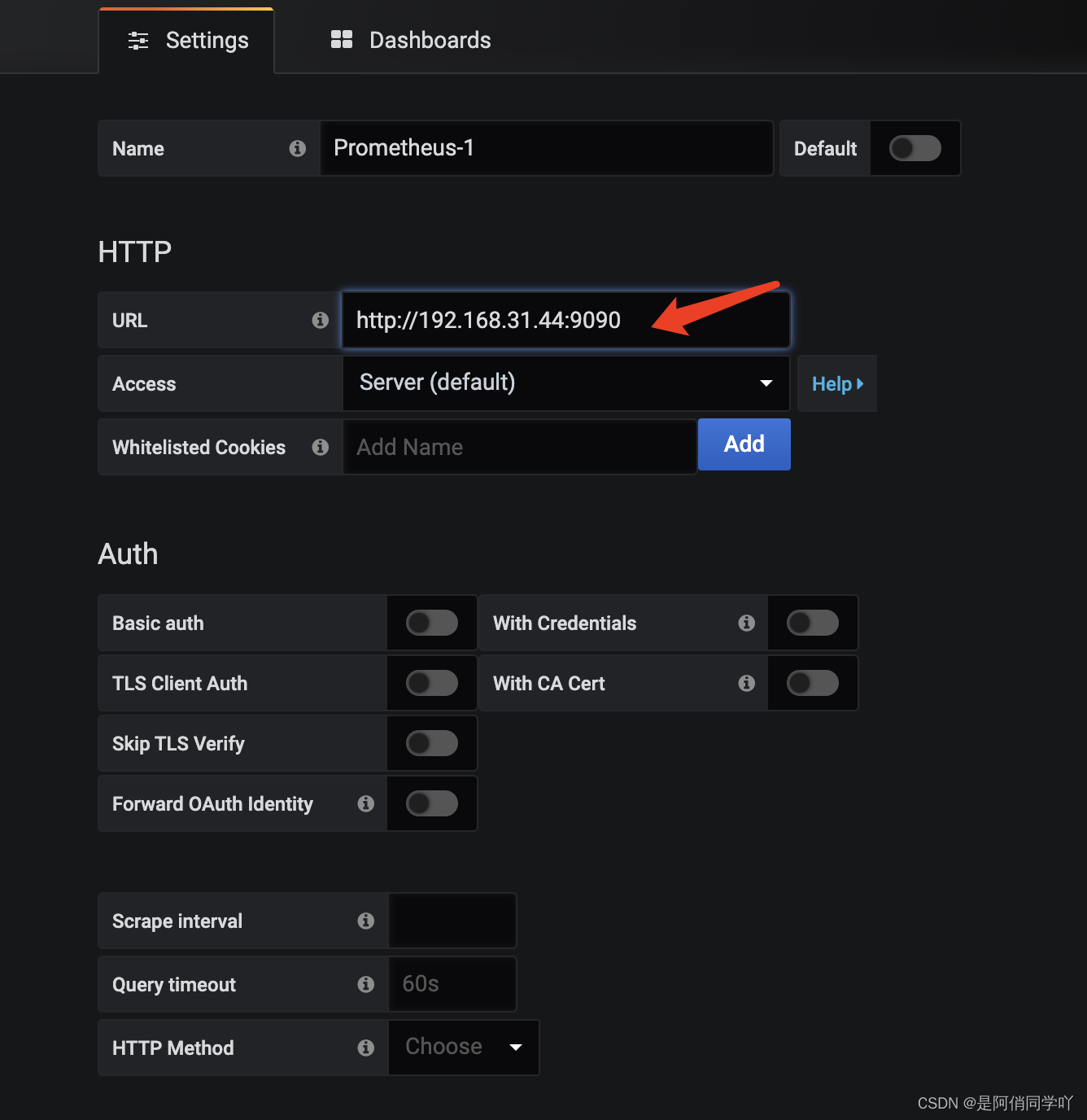Click the Scrape interval info icon
The height and width of the screenshot is (1120, 1087).
coord(366,921)
